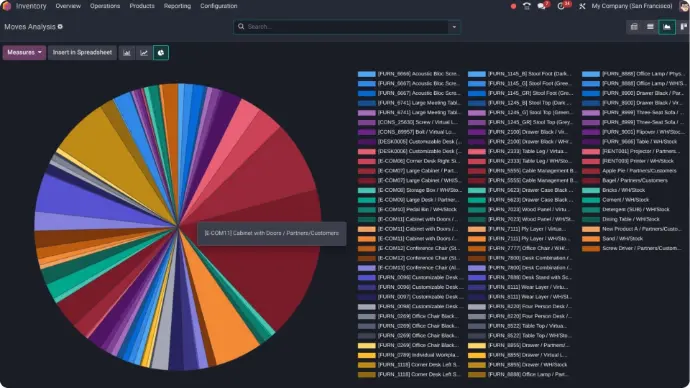The height and width of the screenshot is (388, 690).
Task: Click legend text [FURN_9666] Table / WH/Stock
Action: coord(639,142)
